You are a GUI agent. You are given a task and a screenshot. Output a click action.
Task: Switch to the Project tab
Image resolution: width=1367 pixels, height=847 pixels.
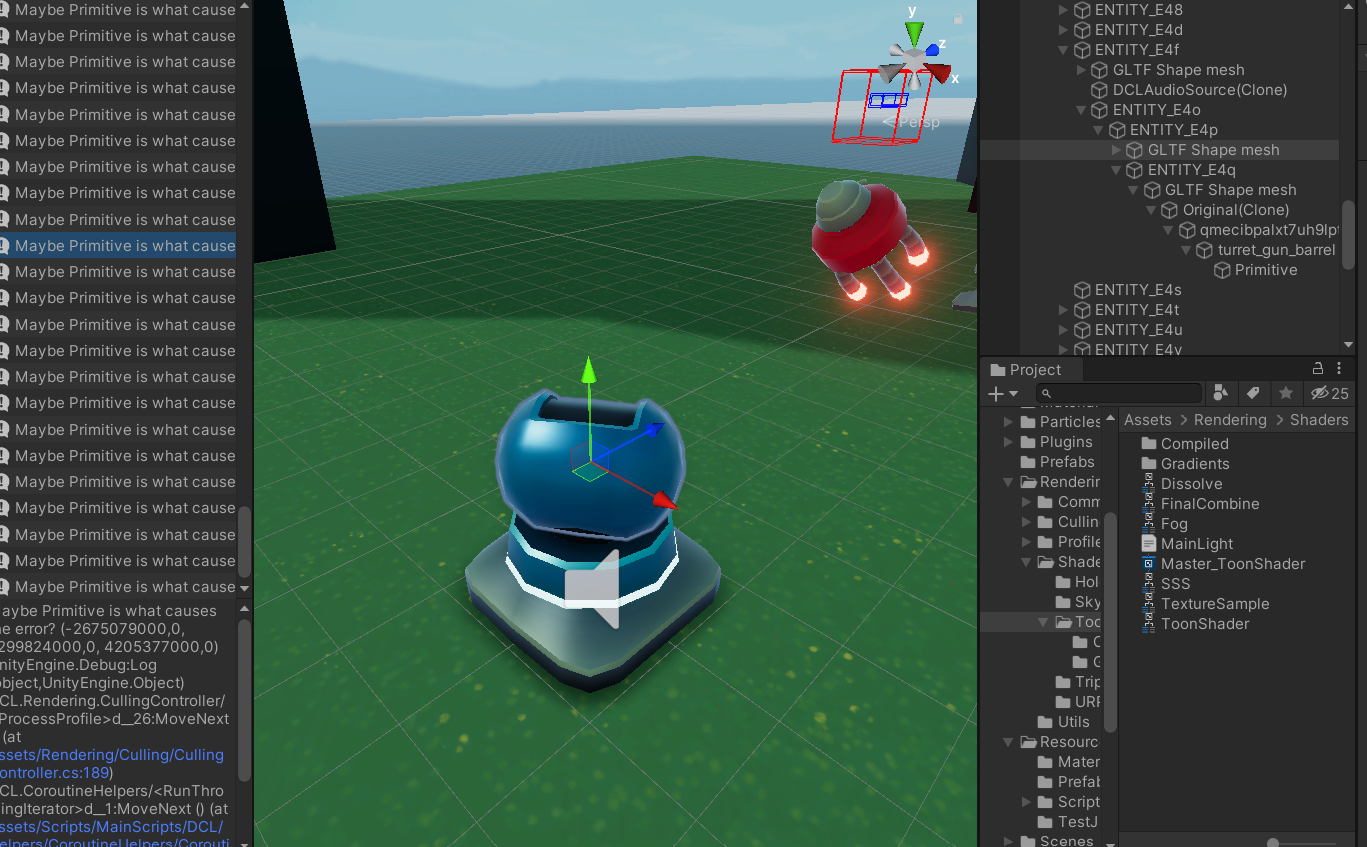pyautogui.click(x=1030, y=368)
